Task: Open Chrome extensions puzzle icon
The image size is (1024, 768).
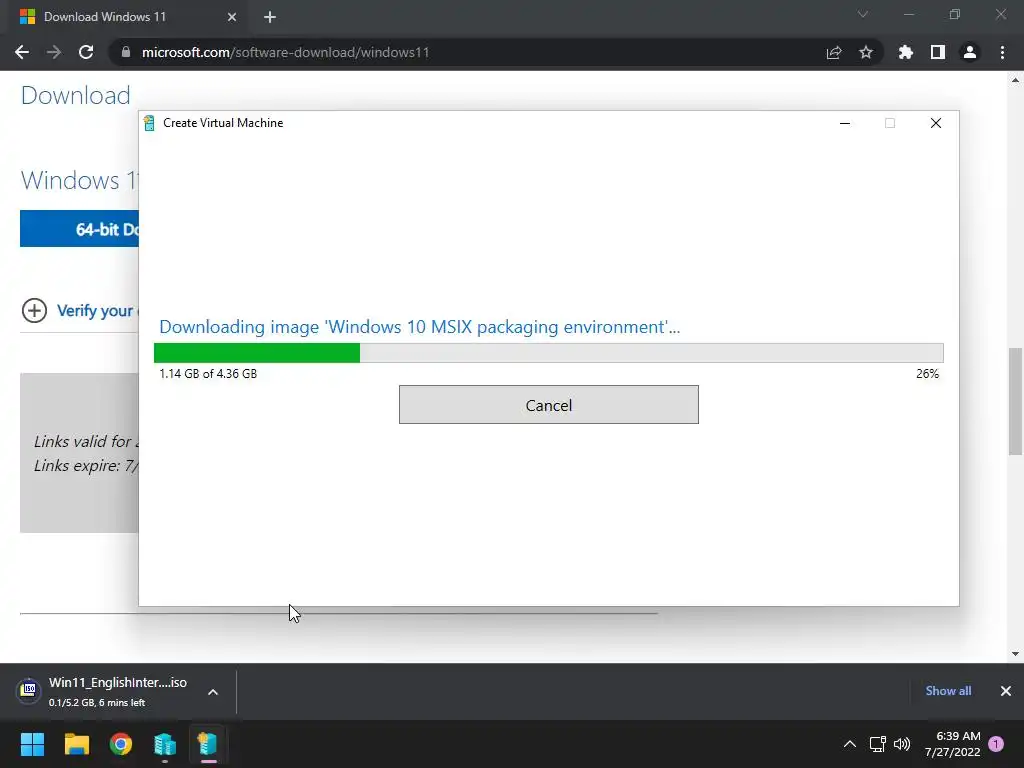Action: pyautogui.click(x=906, y=52)
